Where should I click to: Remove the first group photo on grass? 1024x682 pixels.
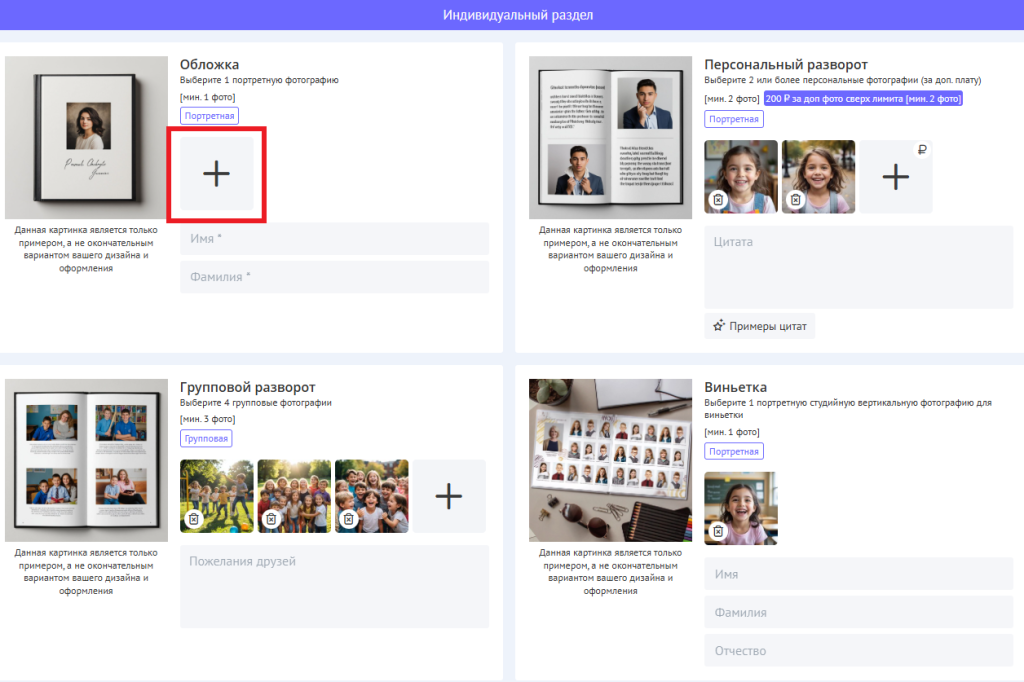point(194,519)
